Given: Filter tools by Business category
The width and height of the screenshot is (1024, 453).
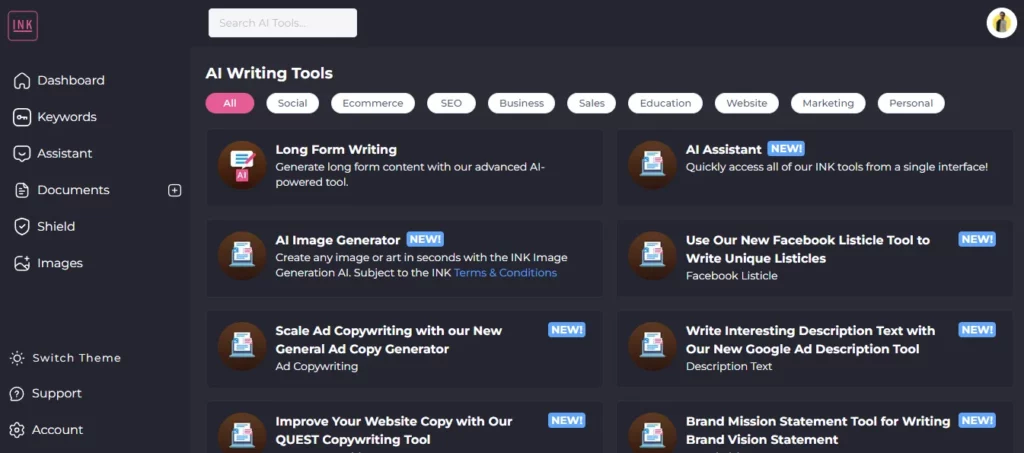Looking at the screenshot, I should (521, 103).
